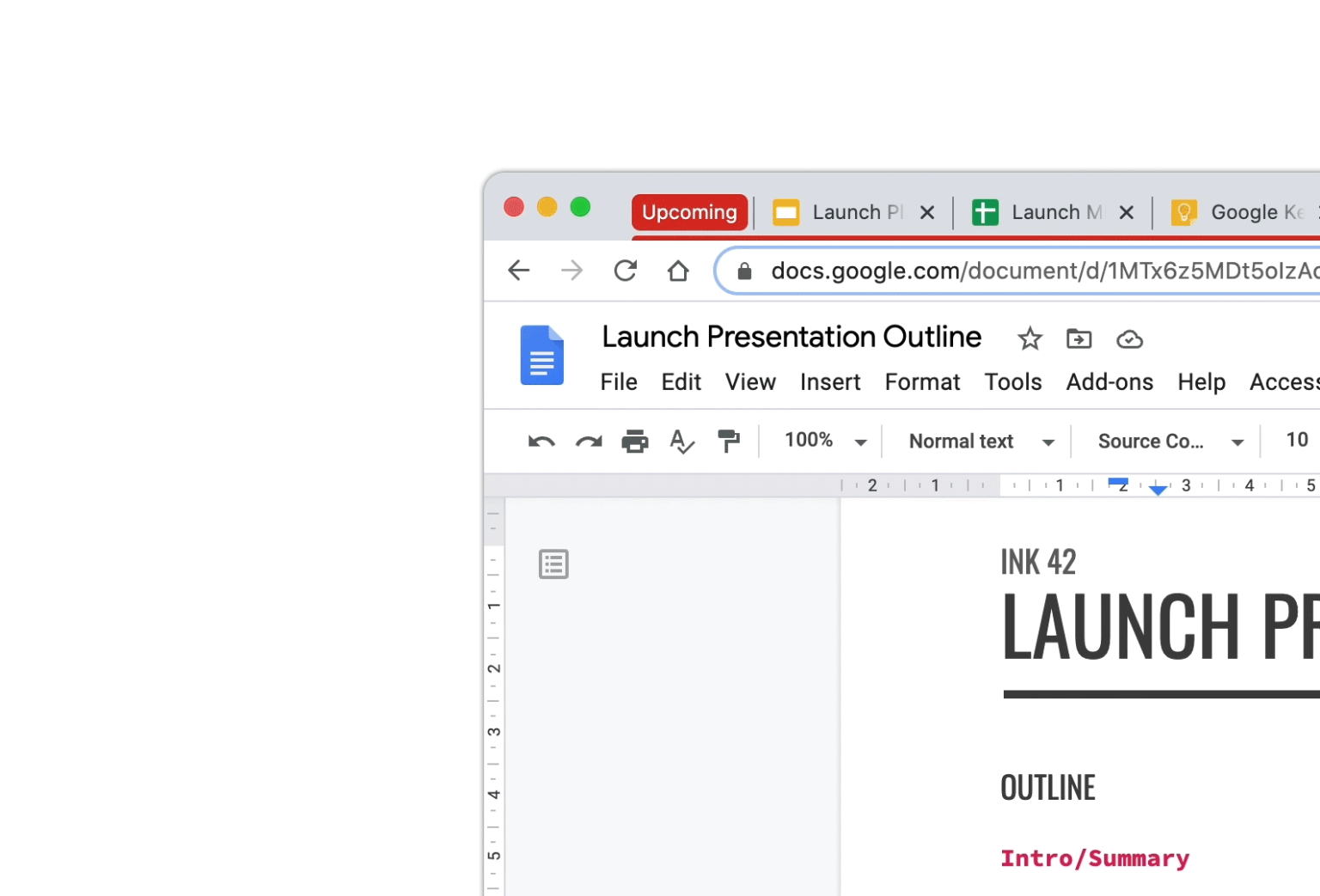Viewport: 1320px width, 896px height.
Task: Open the Source Co... font dropdown
Action: (1170, 442)
